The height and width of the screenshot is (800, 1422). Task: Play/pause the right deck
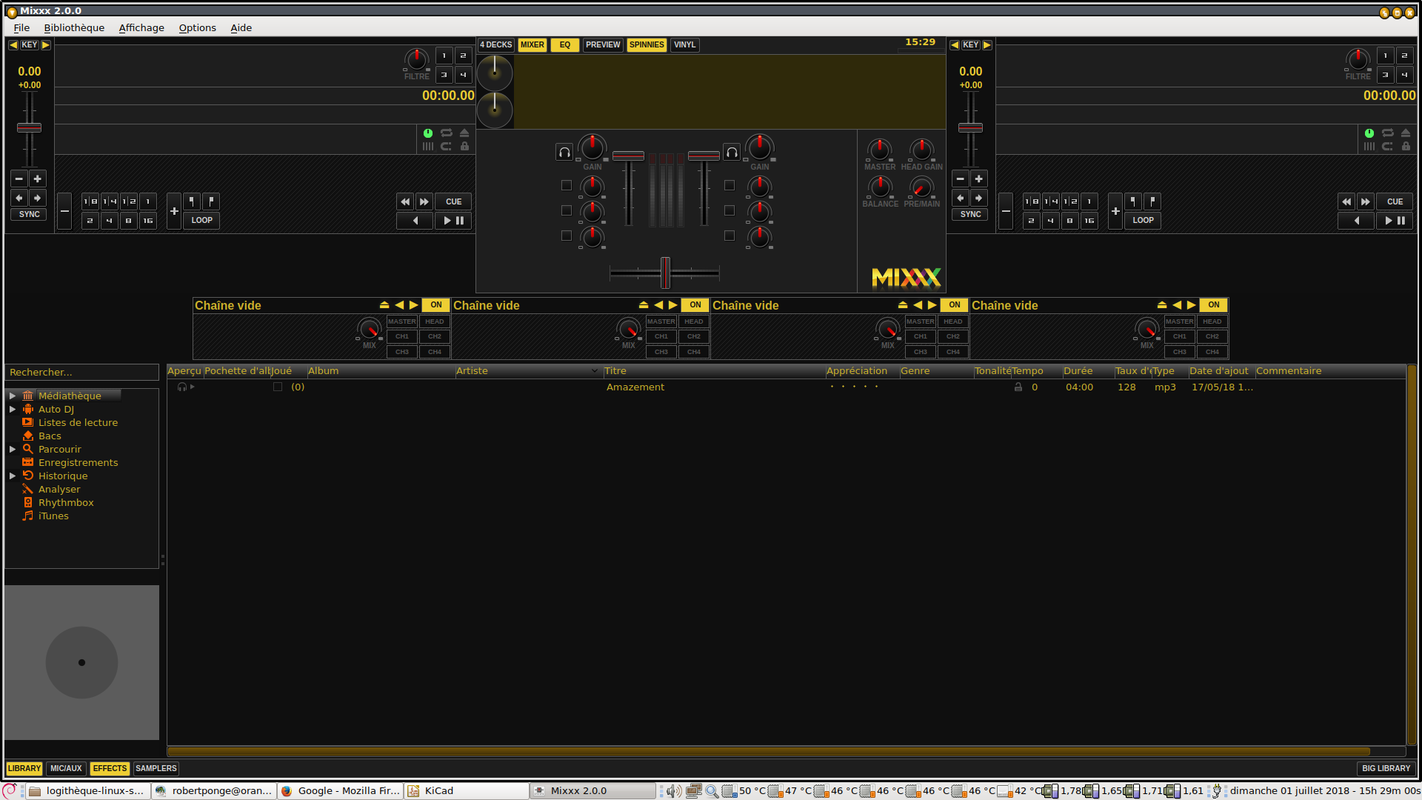tap(1395, 221)
